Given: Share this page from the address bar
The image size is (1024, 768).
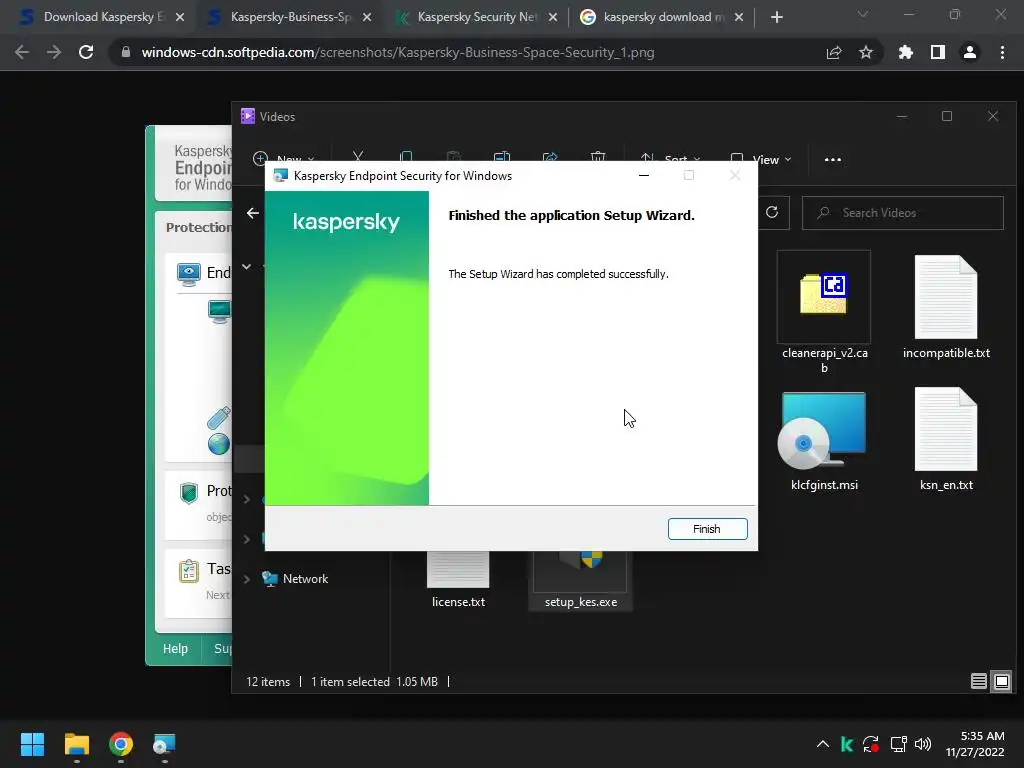Looking at the screenshot, I should [834, 52].
